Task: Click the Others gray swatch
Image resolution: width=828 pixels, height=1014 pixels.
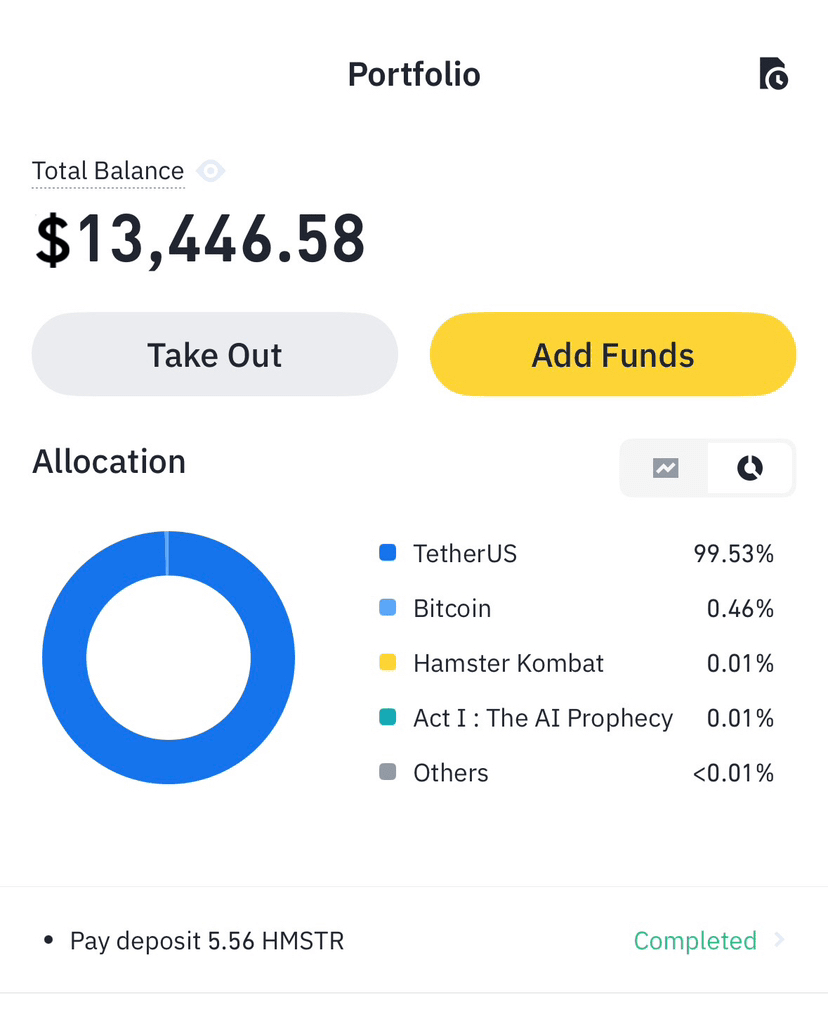Action: click(x=388, y=773)
